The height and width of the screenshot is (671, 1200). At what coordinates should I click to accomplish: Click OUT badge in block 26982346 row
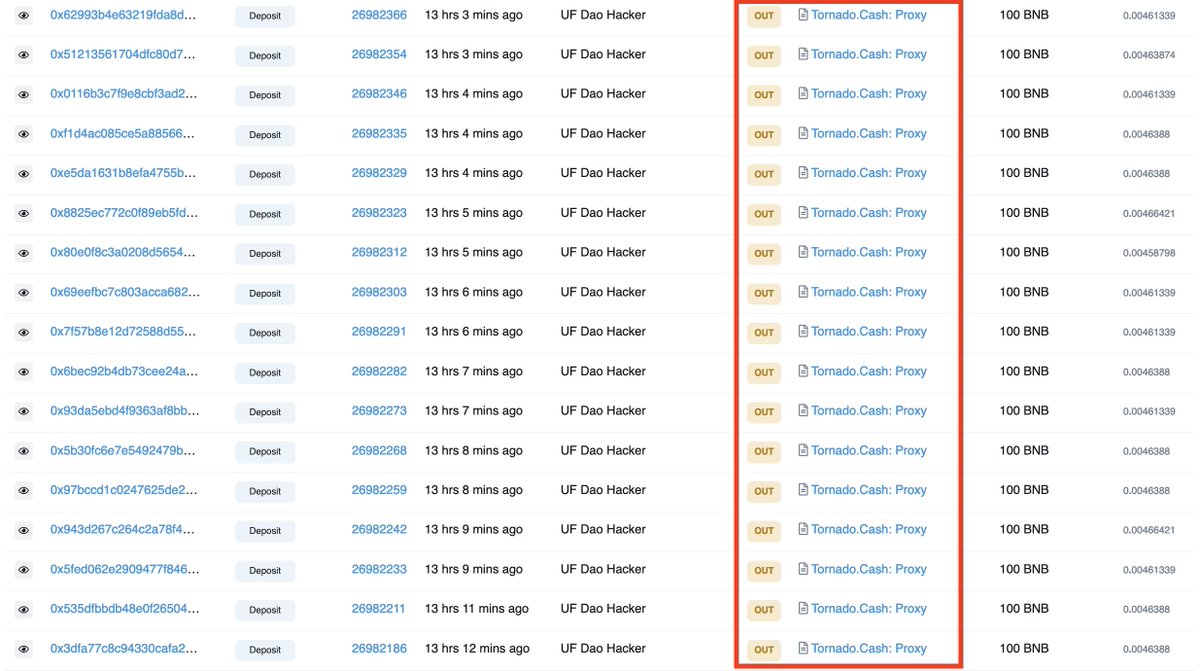click(764, 95)
